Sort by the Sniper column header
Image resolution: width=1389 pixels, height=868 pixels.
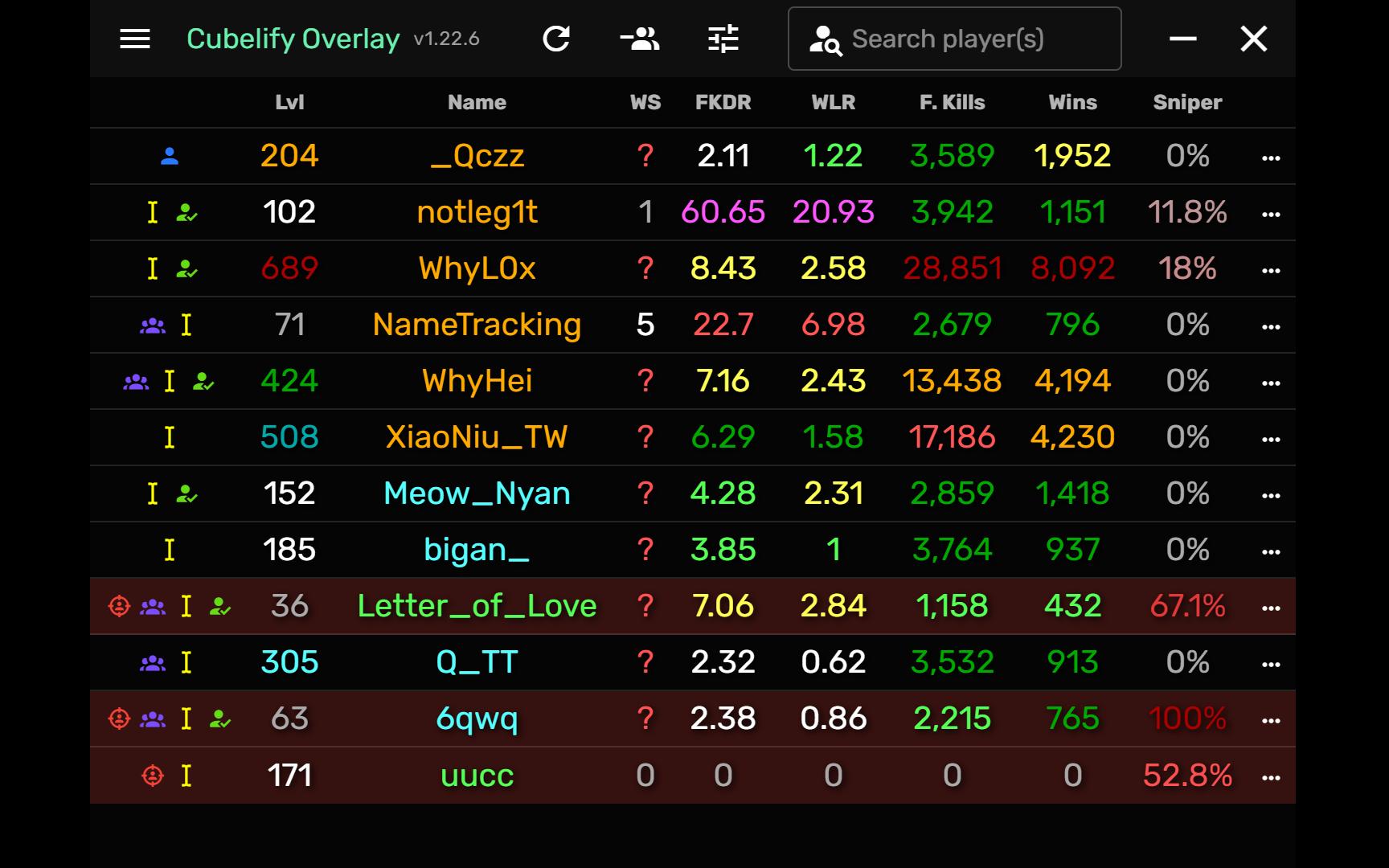(x=1187, y=102)
